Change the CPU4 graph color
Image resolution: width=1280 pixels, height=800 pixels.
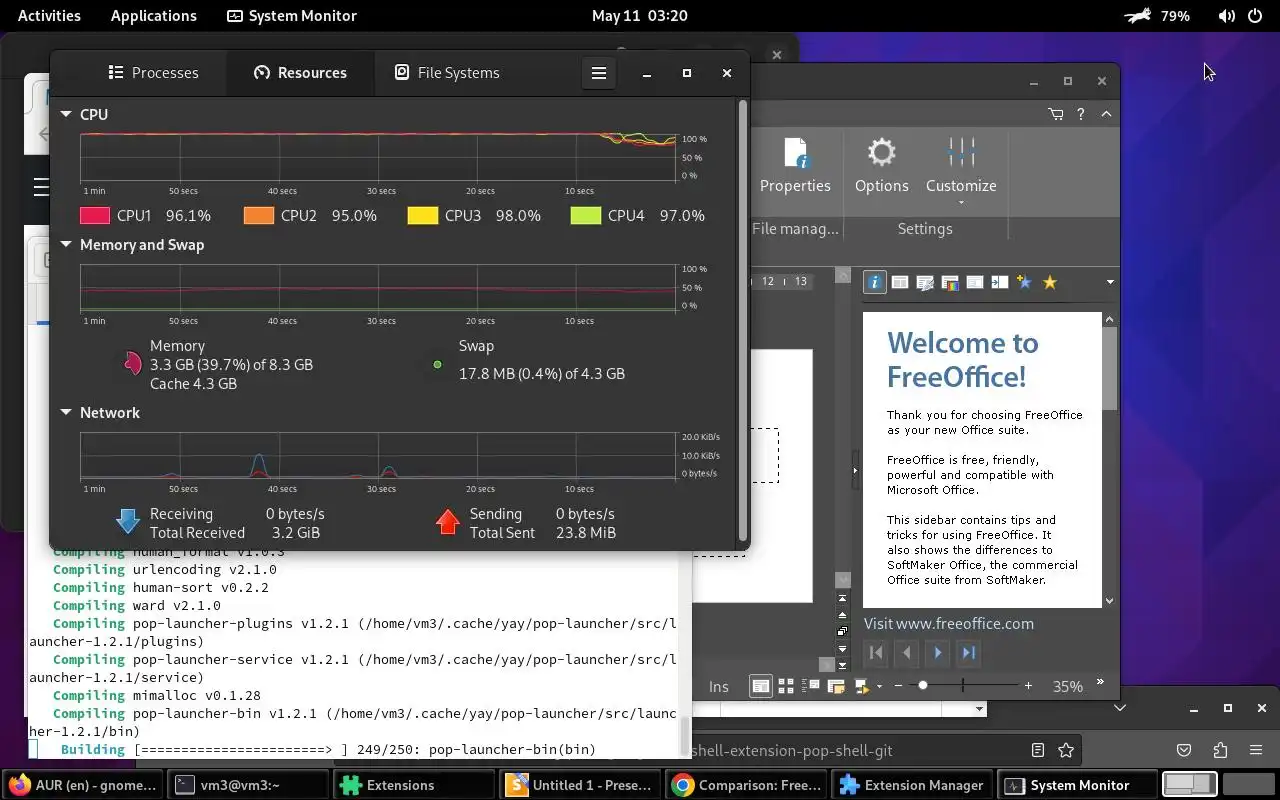[x=586, y=215]
